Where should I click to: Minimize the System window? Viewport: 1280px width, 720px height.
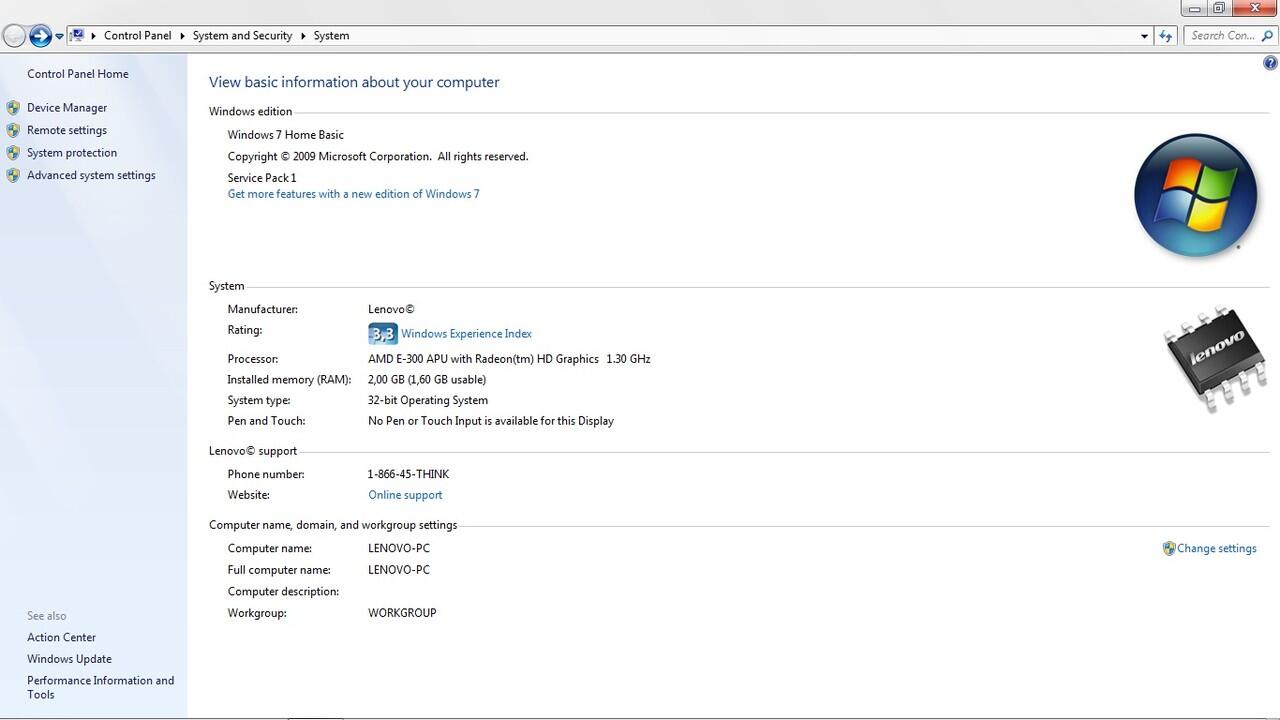pos(1195,8)
